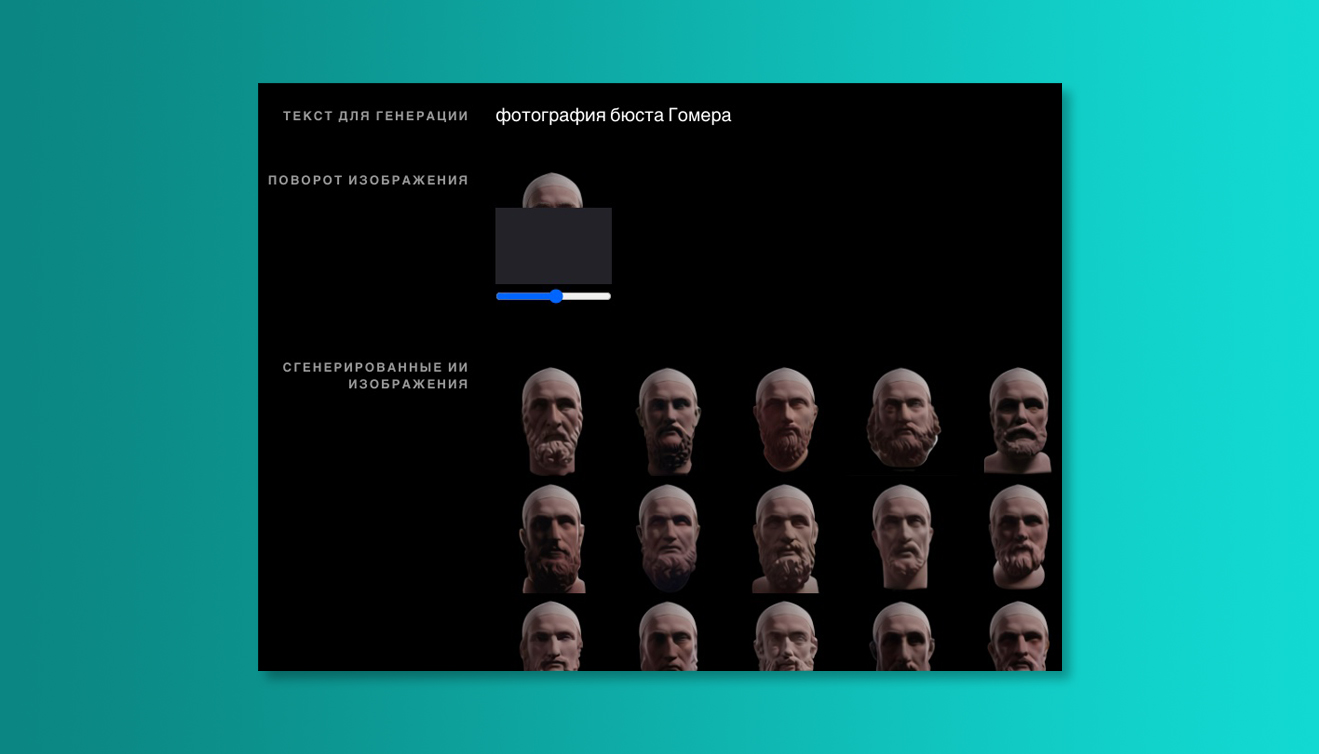
Task: Choose first bust thumbnail in the bottom row
Action: (x=552, y=637)
